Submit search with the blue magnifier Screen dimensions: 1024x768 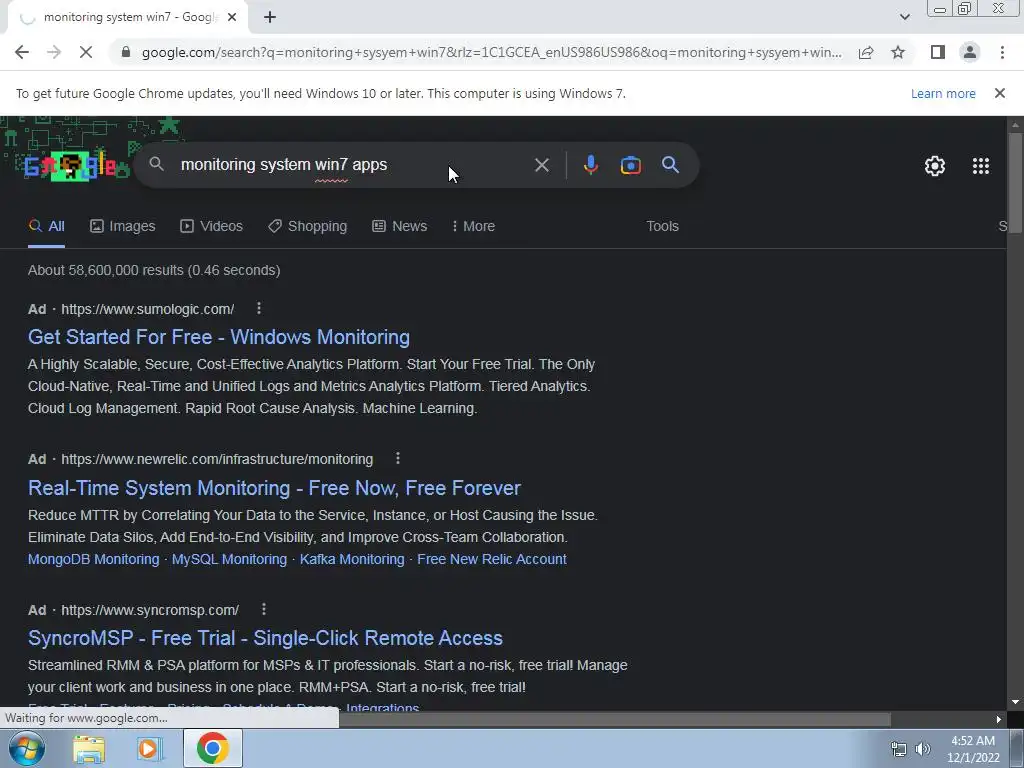click(670, 165)
